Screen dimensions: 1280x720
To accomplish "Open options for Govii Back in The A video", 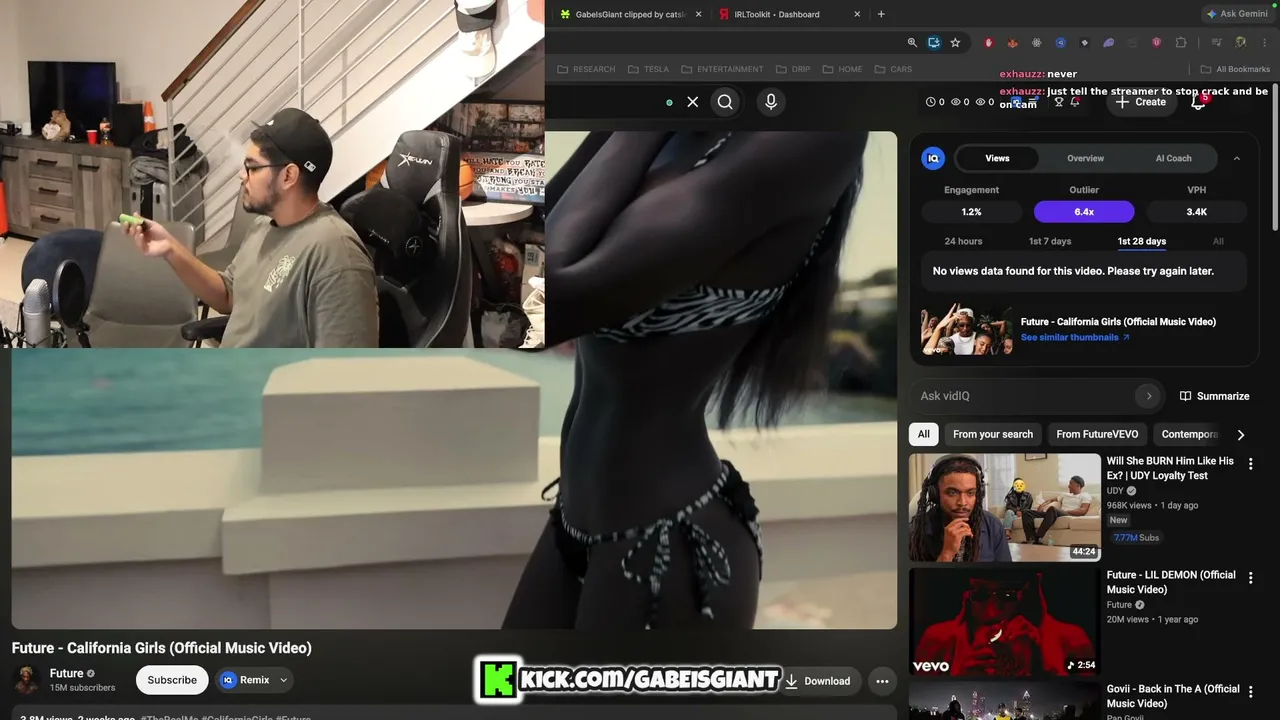I will point(1250,692).
